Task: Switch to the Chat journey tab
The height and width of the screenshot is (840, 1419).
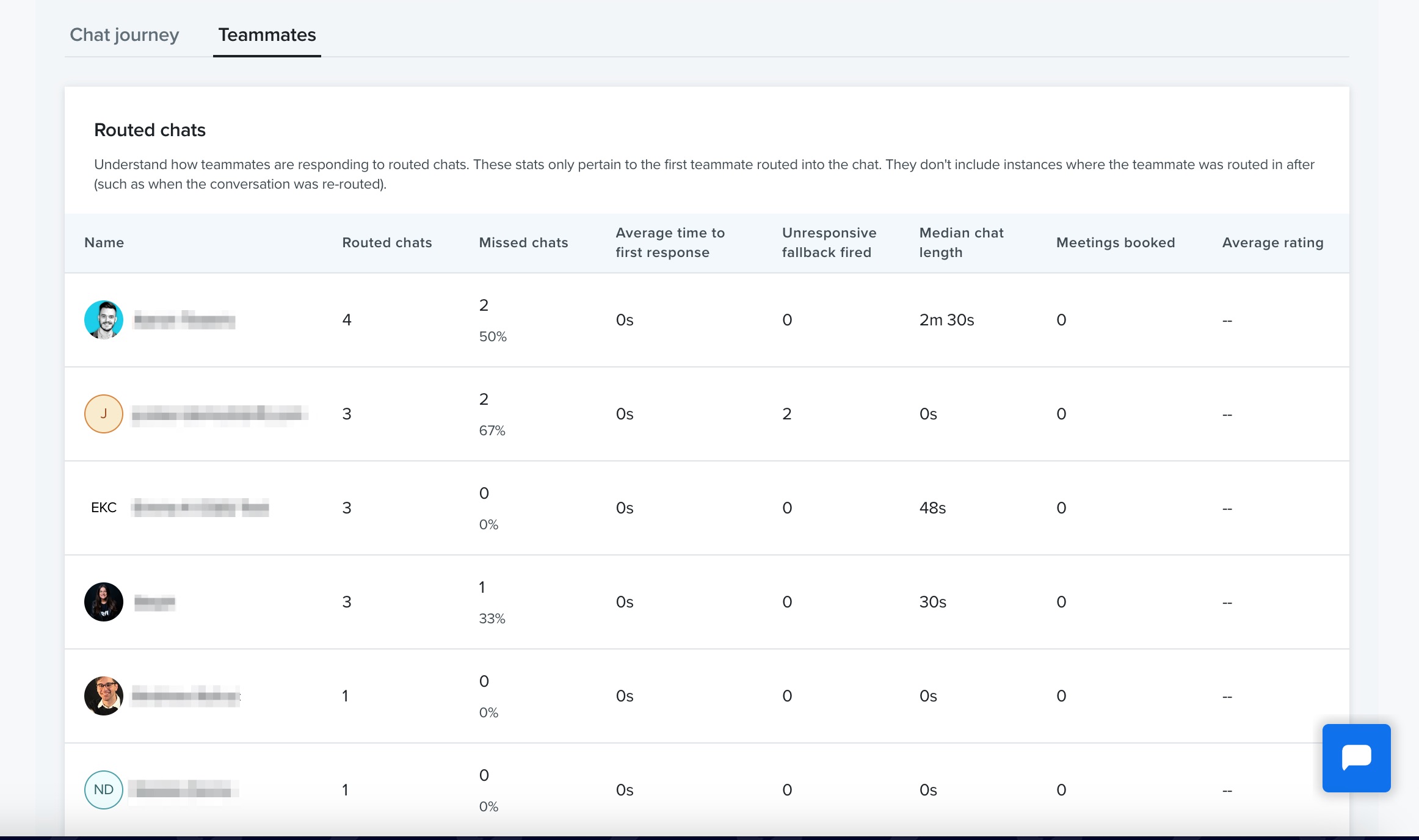Action: pos(125,35)
